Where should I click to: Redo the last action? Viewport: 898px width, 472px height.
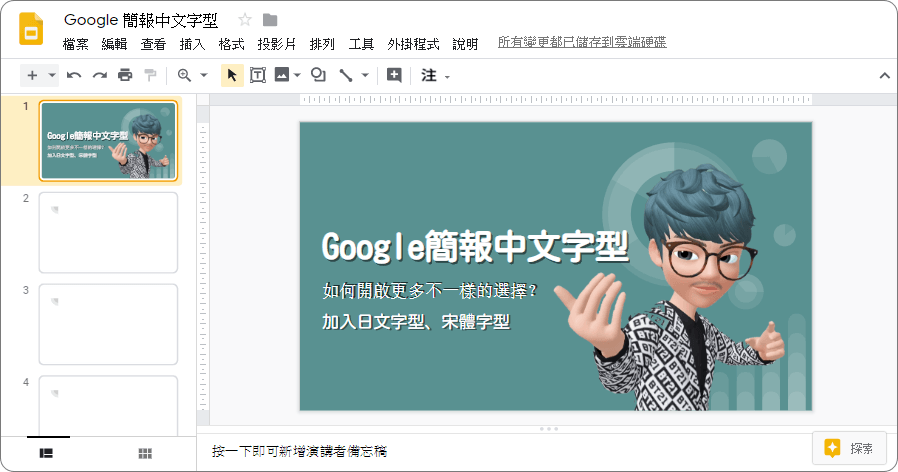click(x=100, y=76)
